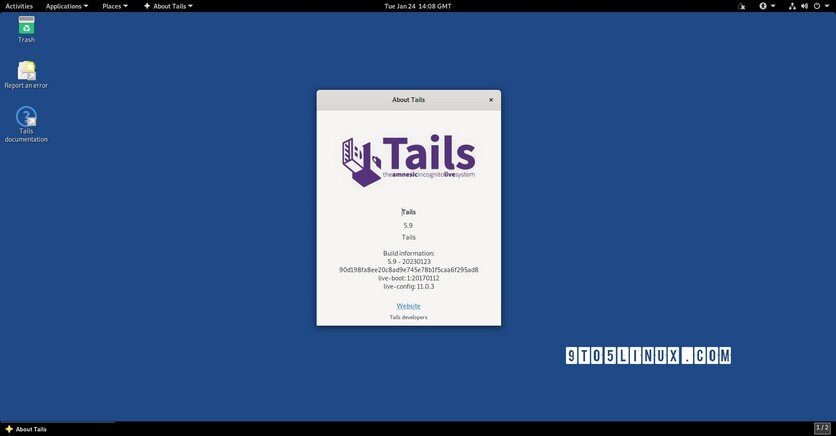
Task: Open the Places menu
Action: pos(115,6)
